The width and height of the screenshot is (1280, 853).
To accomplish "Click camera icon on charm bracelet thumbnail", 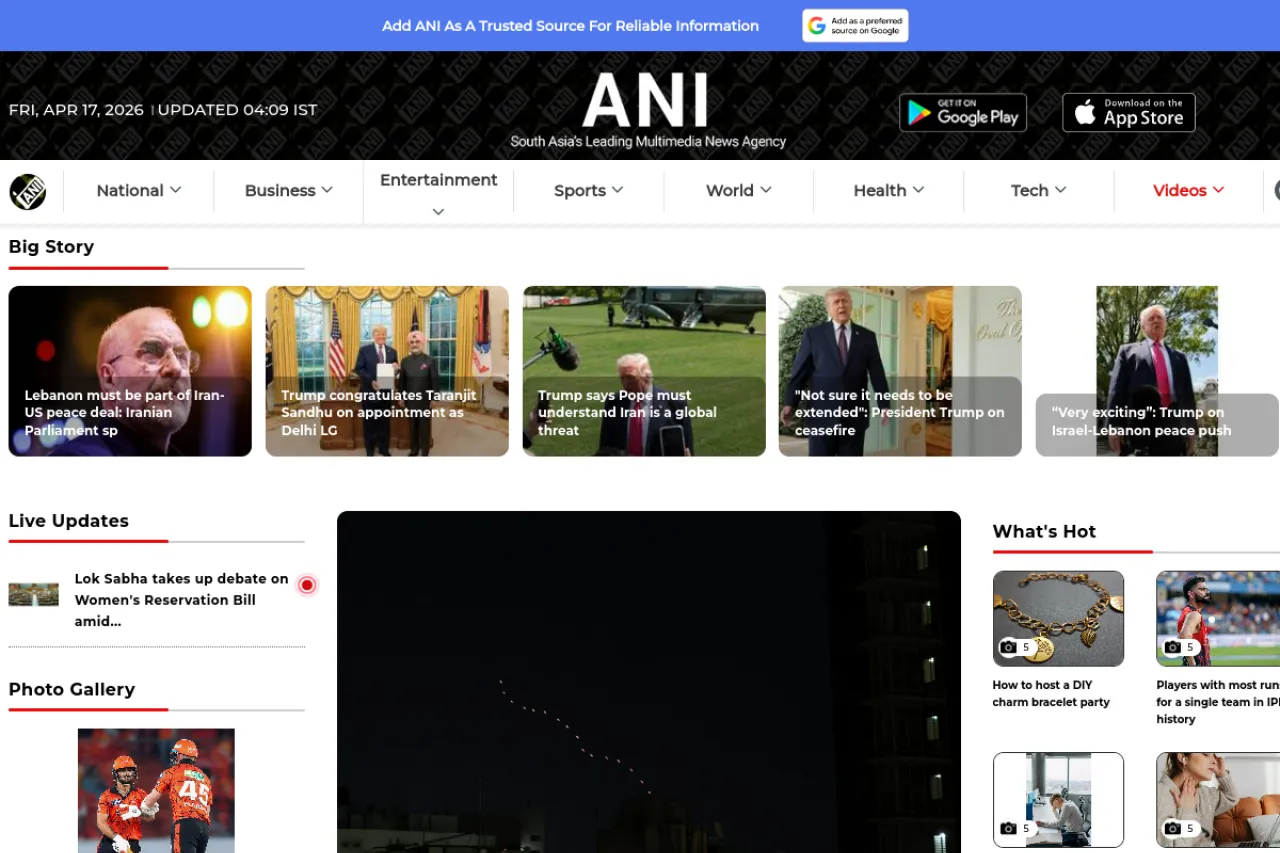I will pos(1008,647).
